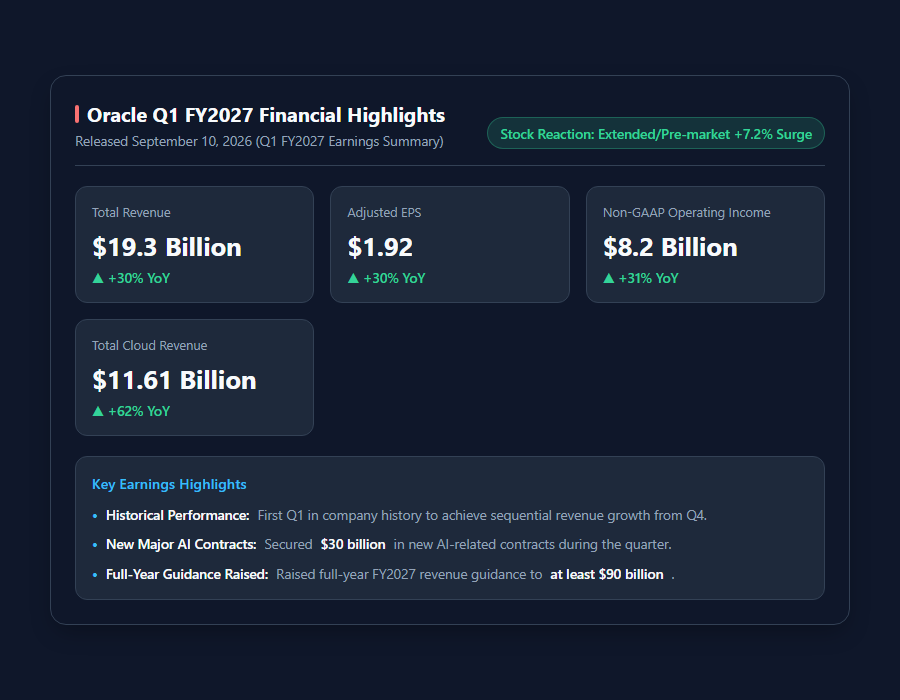The height and width of the screenshot is (700, 900).
Task: Click the "Historical Performance:" bullet label
Action: (x=178, y=515)
